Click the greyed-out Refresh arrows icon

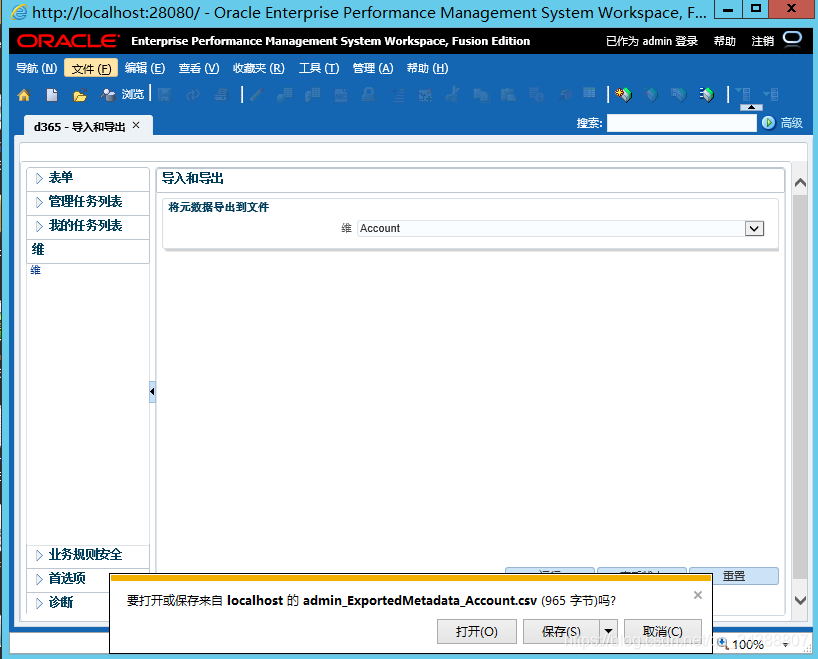[194, 95]
